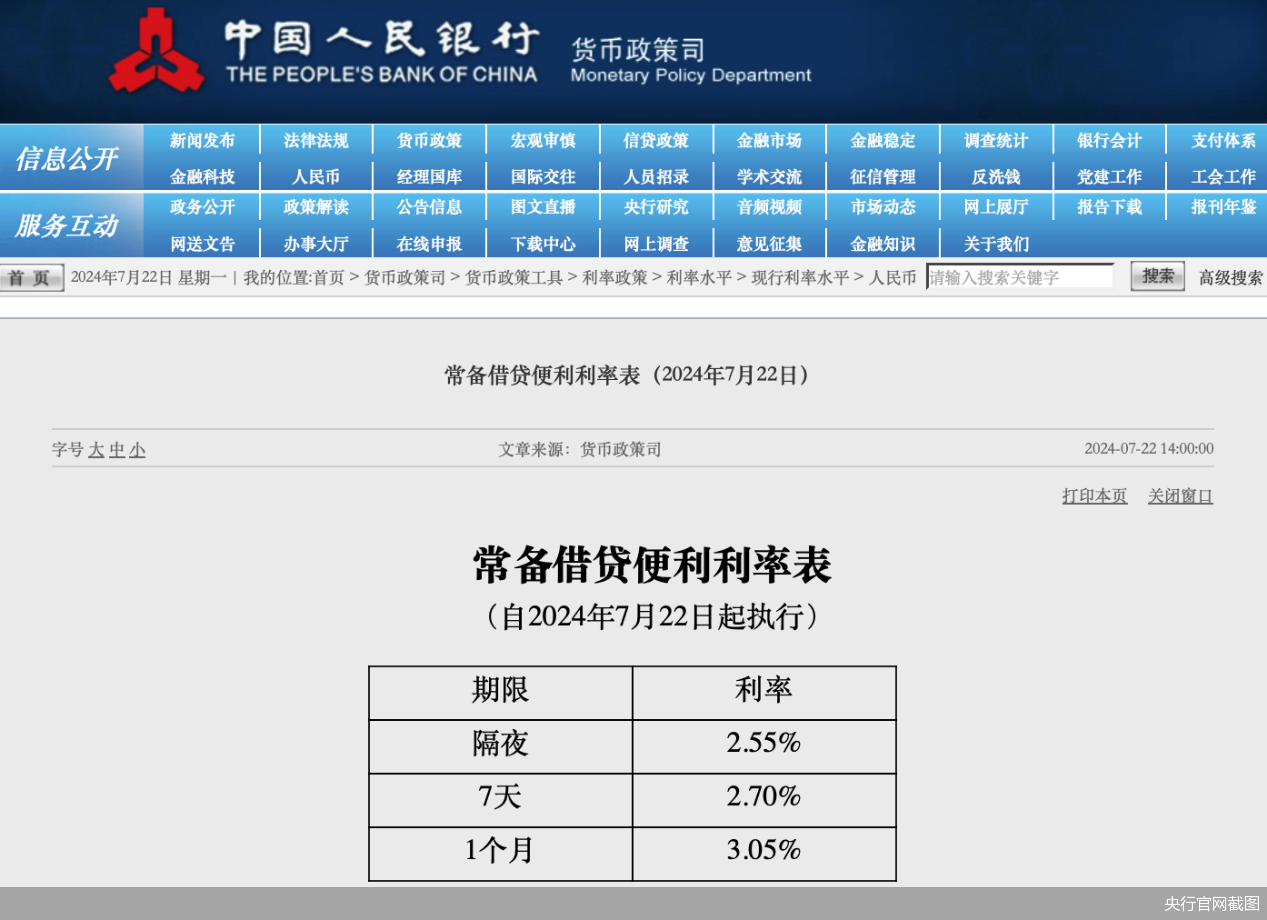Open 政务公开 under 服务互动

click(202, 207)
